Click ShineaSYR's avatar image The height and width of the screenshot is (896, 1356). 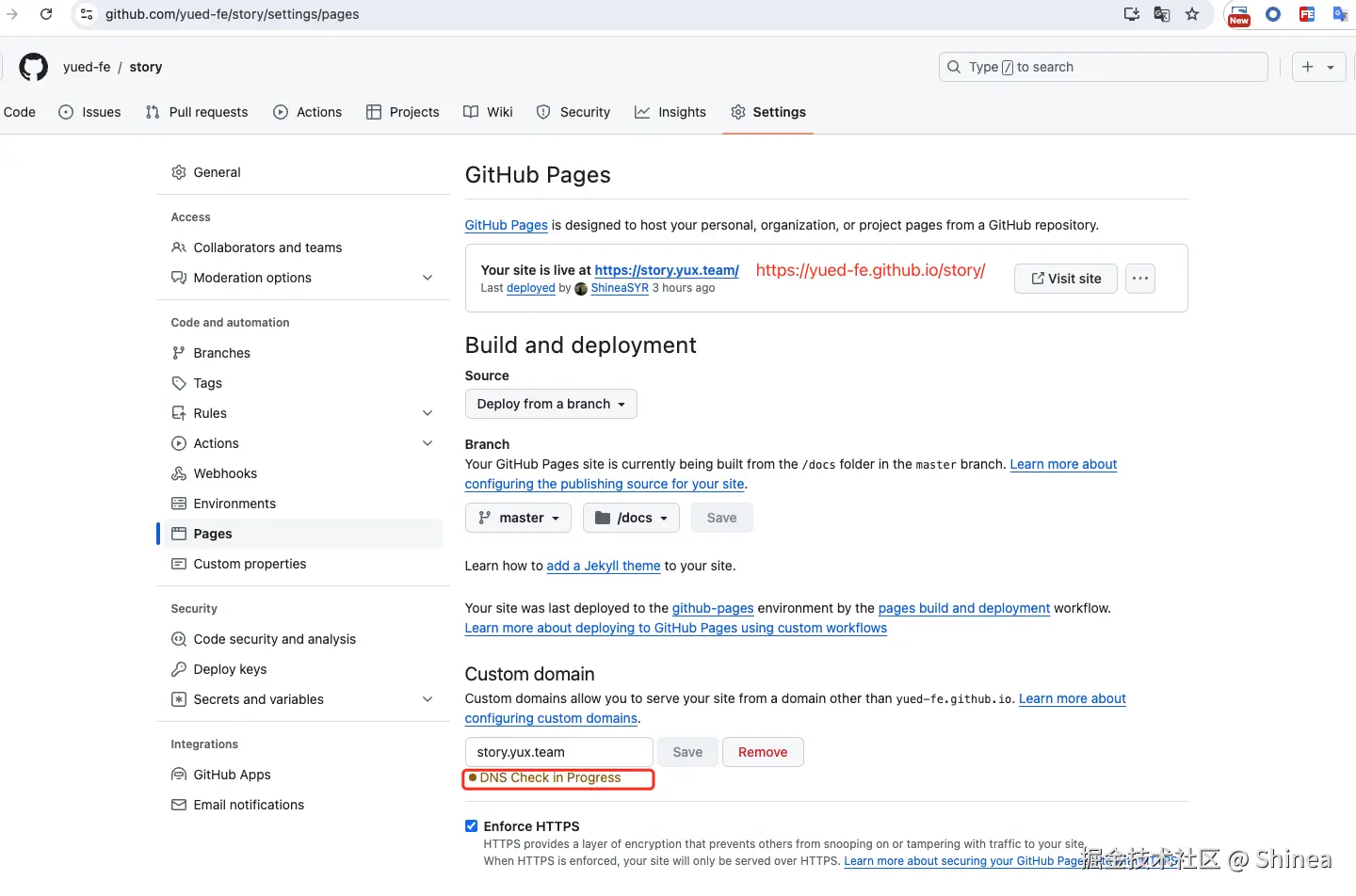click(581, 289)
